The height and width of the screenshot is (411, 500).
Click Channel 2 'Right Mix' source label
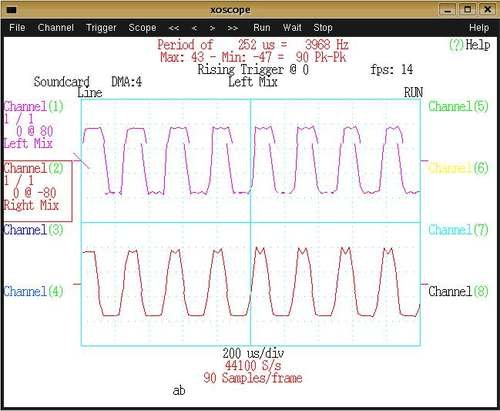[31, 205]
